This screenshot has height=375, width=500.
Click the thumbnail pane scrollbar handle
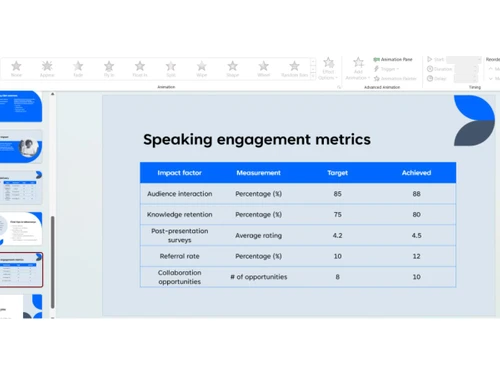[52, 262]
